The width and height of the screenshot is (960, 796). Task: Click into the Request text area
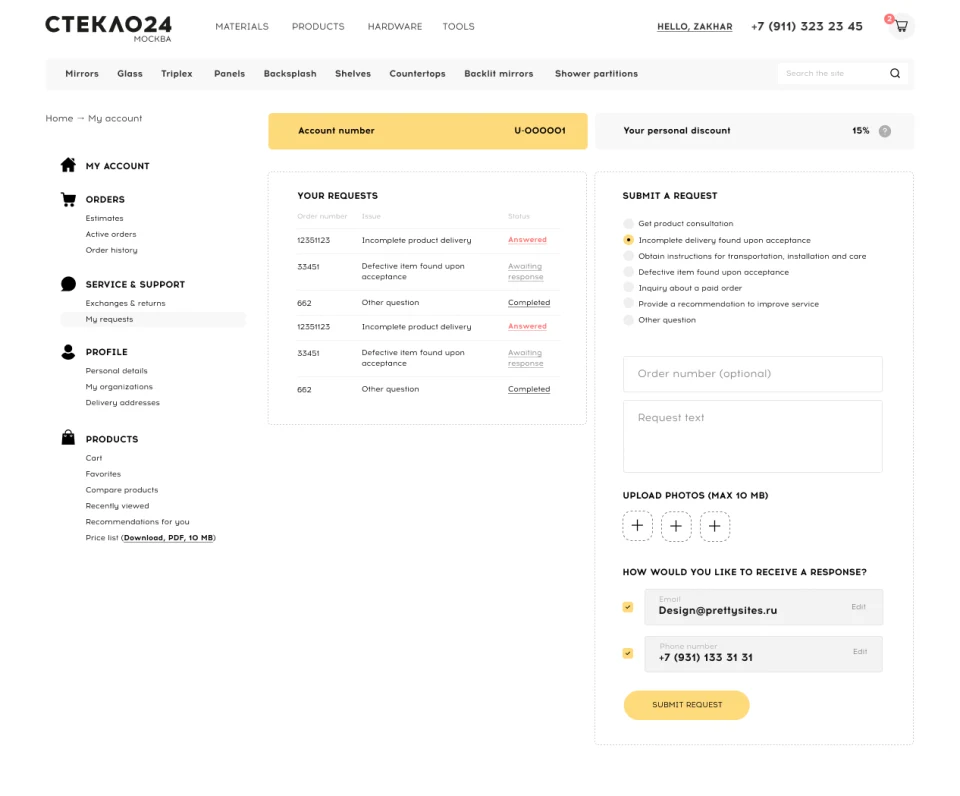(752, 436)
